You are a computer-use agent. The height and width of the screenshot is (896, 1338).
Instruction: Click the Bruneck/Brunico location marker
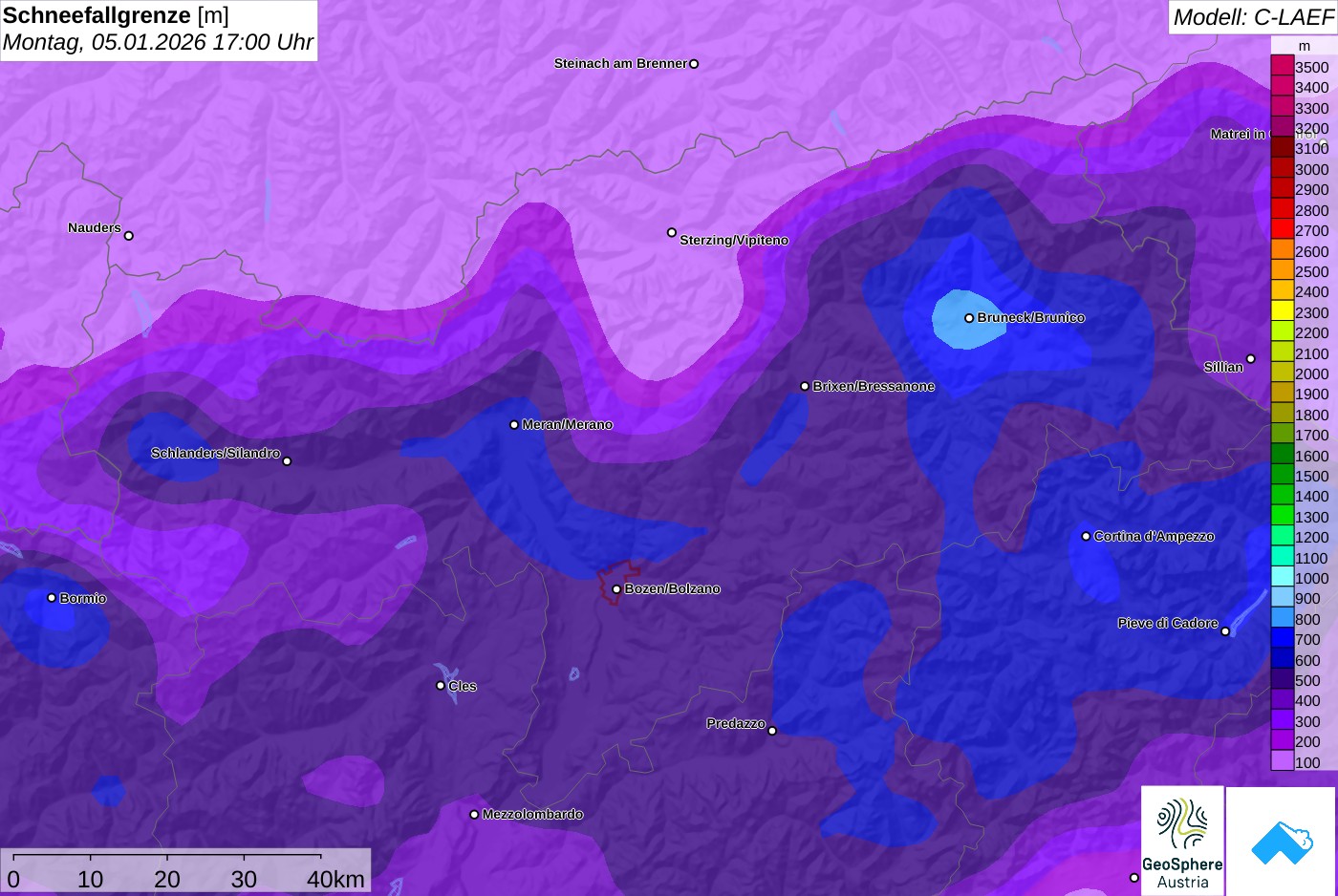[969, 318]
